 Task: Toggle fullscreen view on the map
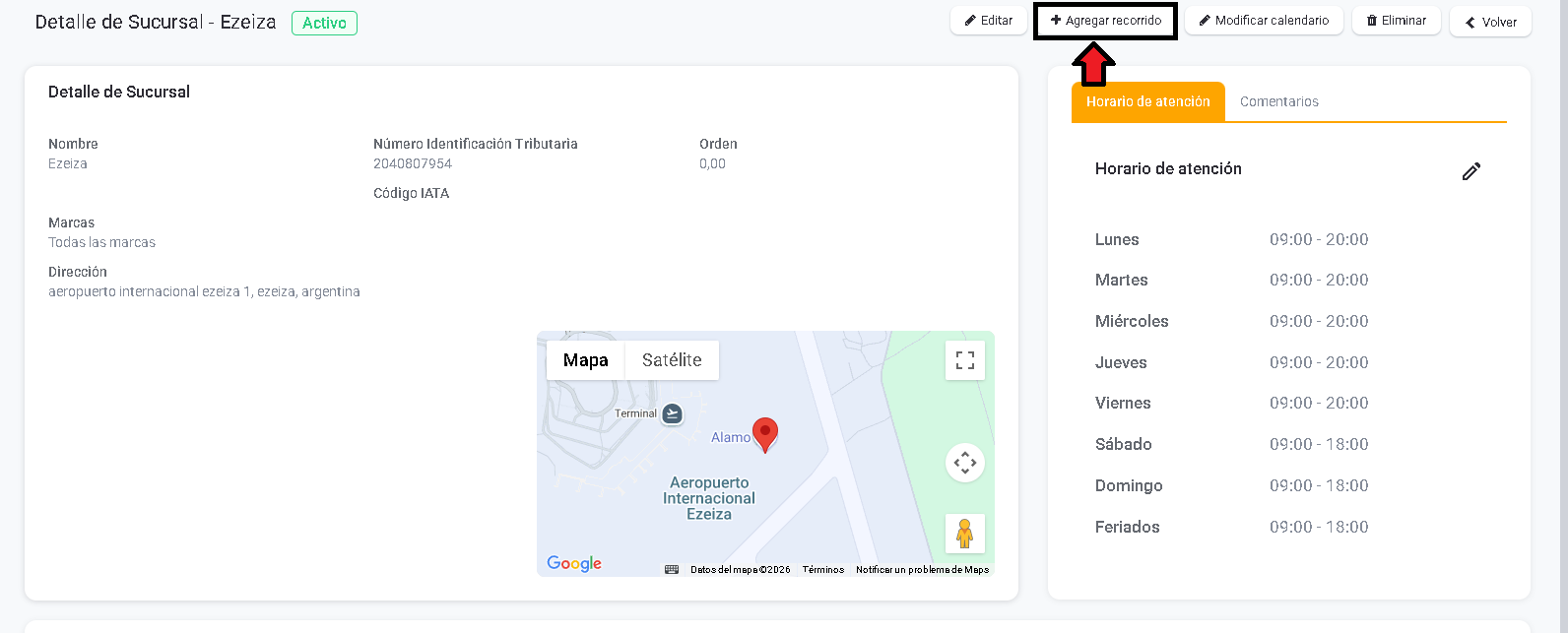click(x=964, y=360)
